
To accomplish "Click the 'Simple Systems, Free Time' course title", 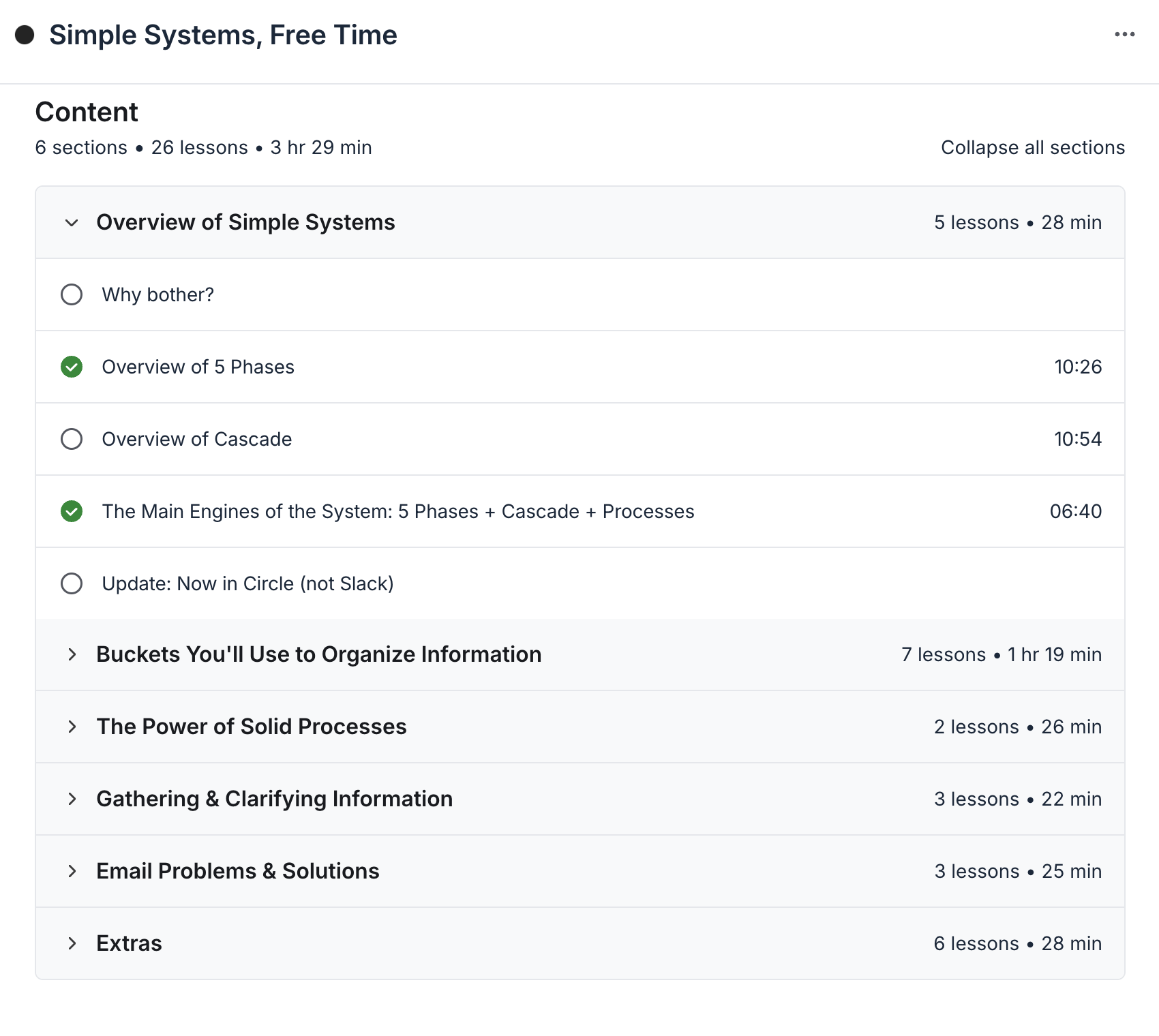I will [x=223, y=35].
